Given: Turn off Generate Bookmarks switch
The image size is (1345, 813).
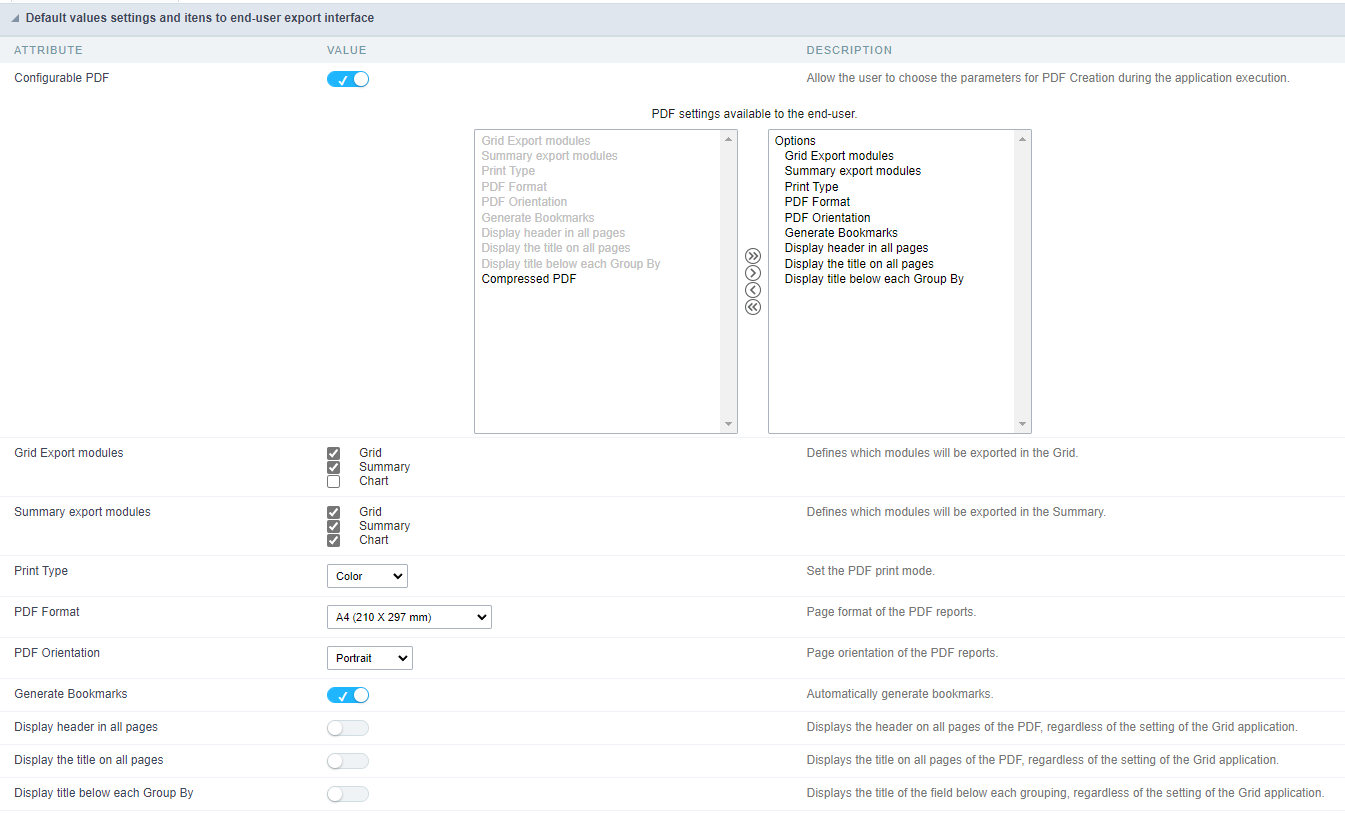Looking at the screenshot, I should (x=348, y=695).
